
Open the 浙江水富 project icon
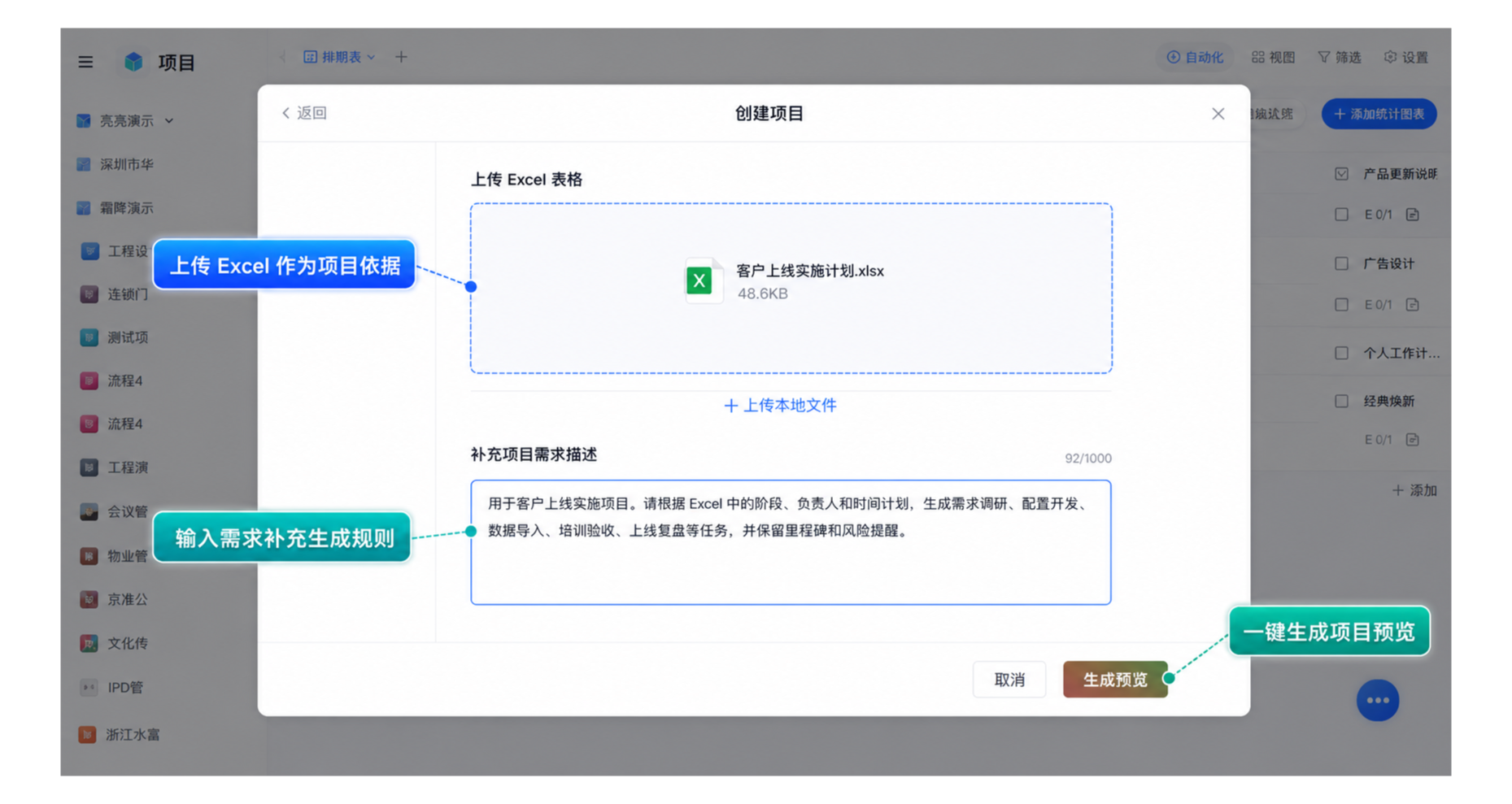(87, 734)
